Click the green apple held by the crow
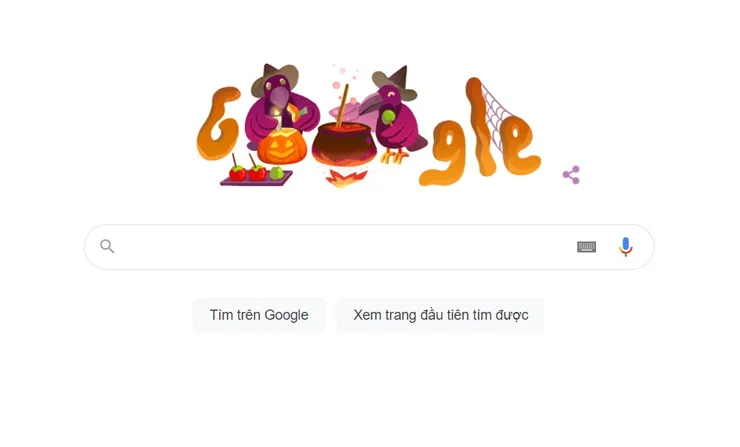This screenshot has height=447, width=740. pyautogui.click(x=388, y=116)
